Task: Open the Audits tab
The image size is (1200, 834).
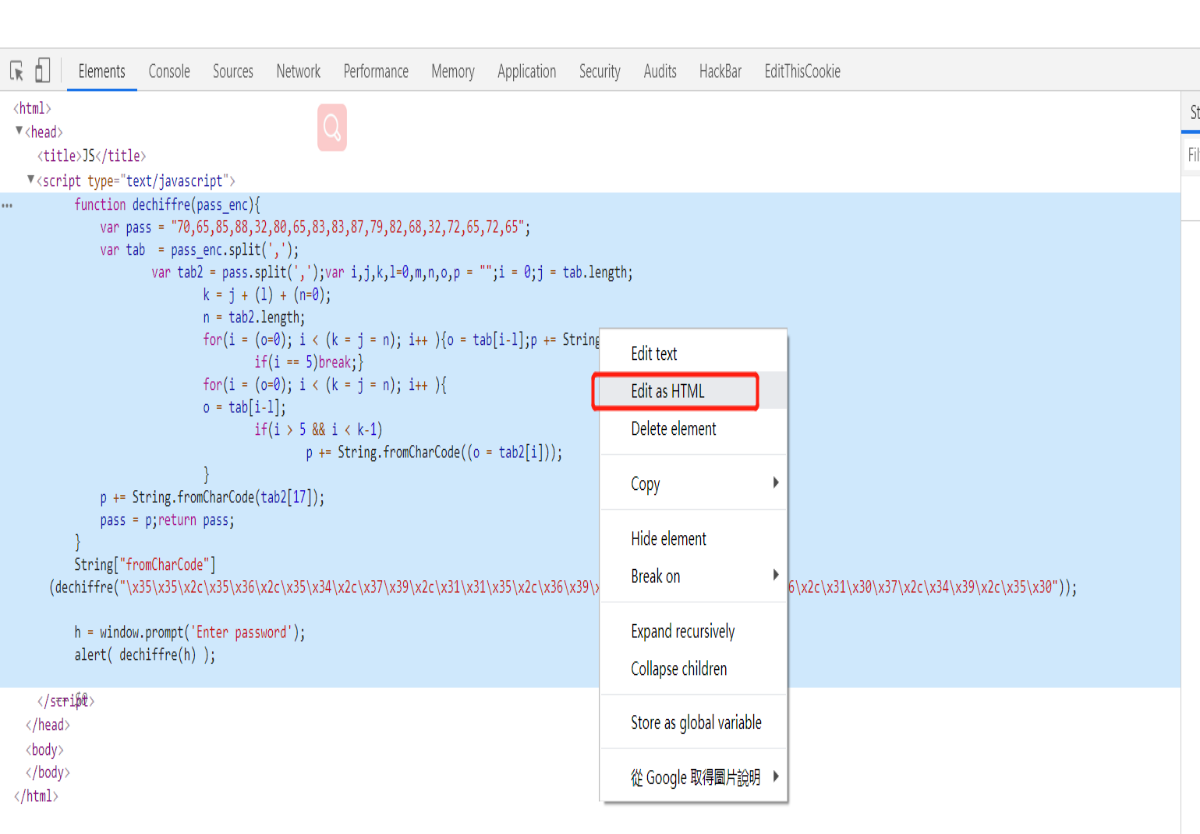Action: click(660, 71)
